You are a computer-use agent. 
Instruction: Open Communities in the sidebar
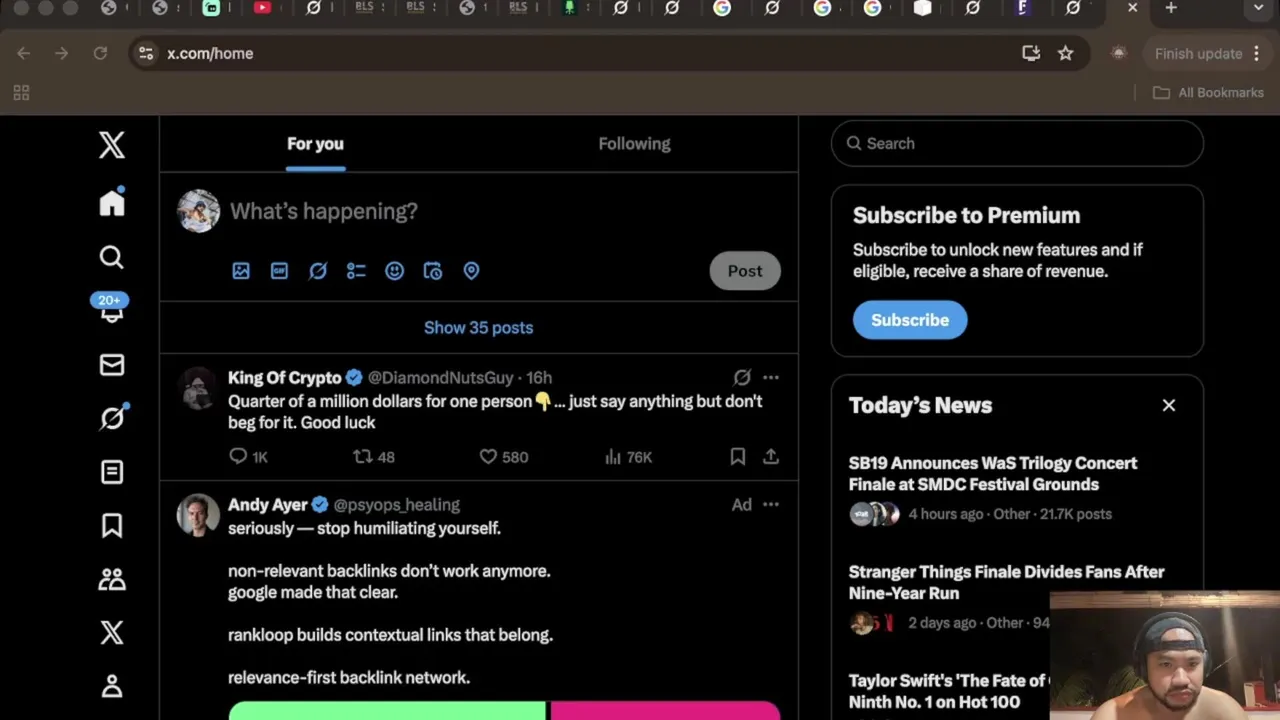point(112,579)
